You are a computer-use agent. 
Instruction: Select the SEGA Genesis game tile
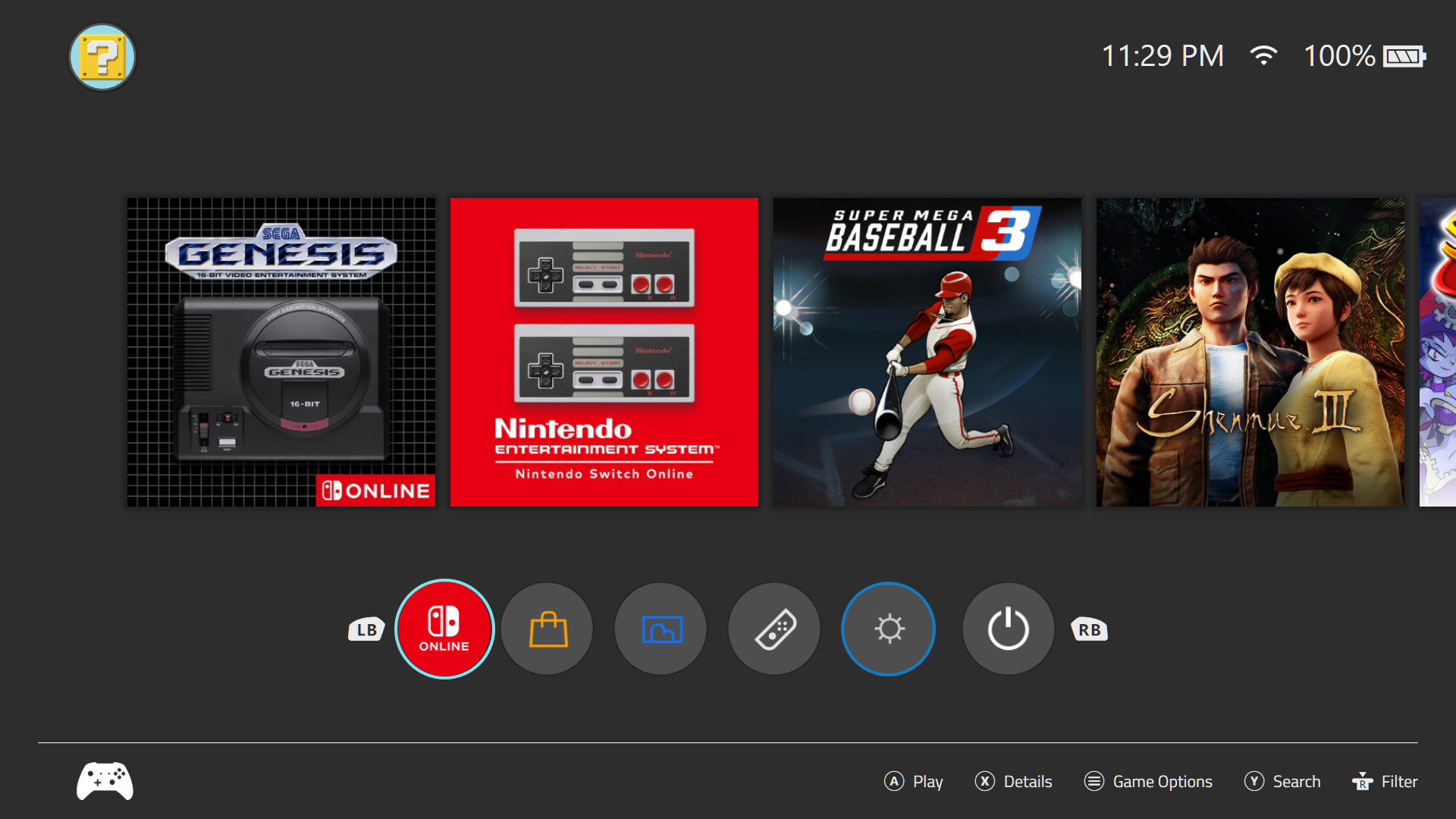pos(281,352)
